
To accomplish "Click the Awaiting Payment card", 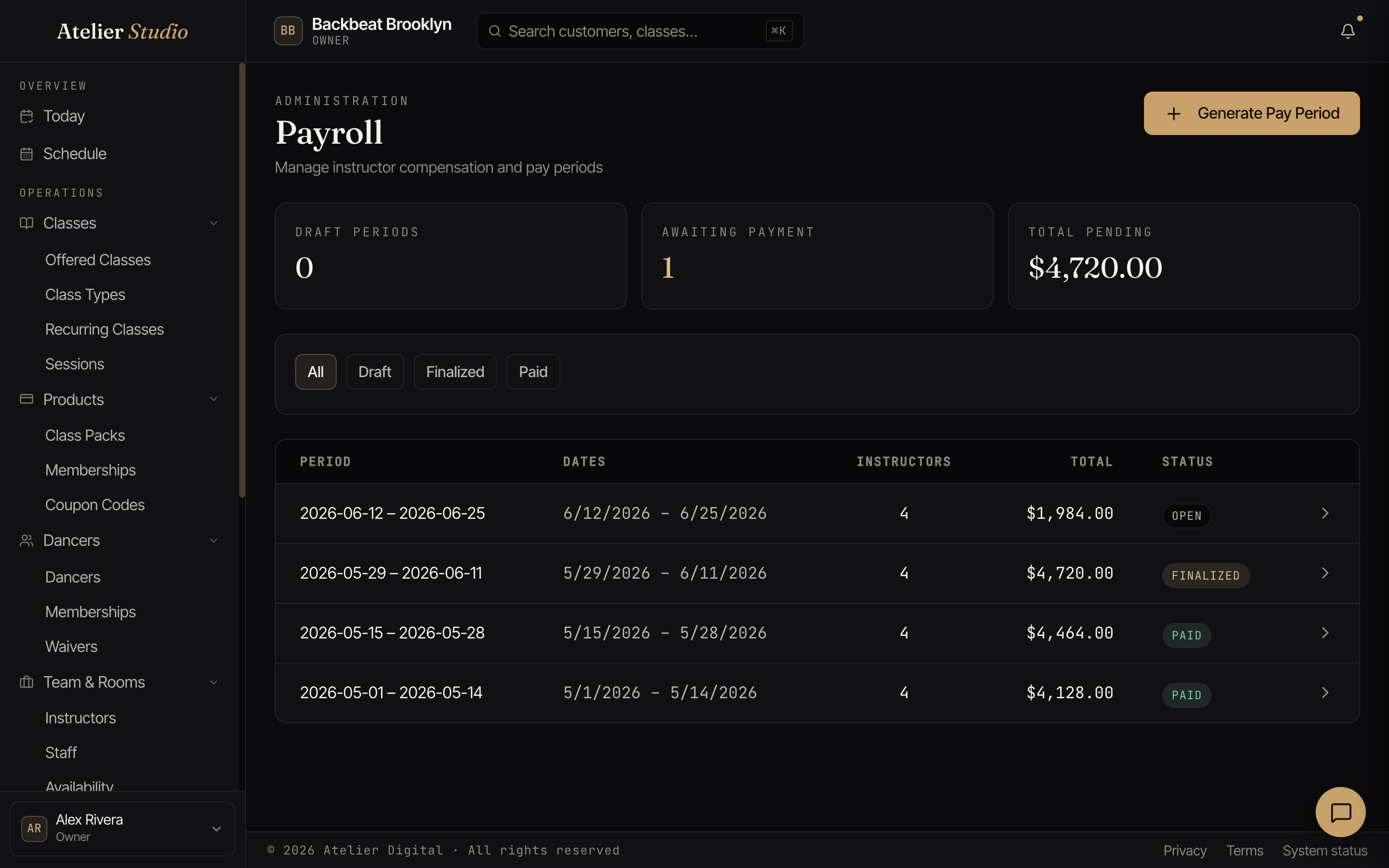I will pos(817,256).
